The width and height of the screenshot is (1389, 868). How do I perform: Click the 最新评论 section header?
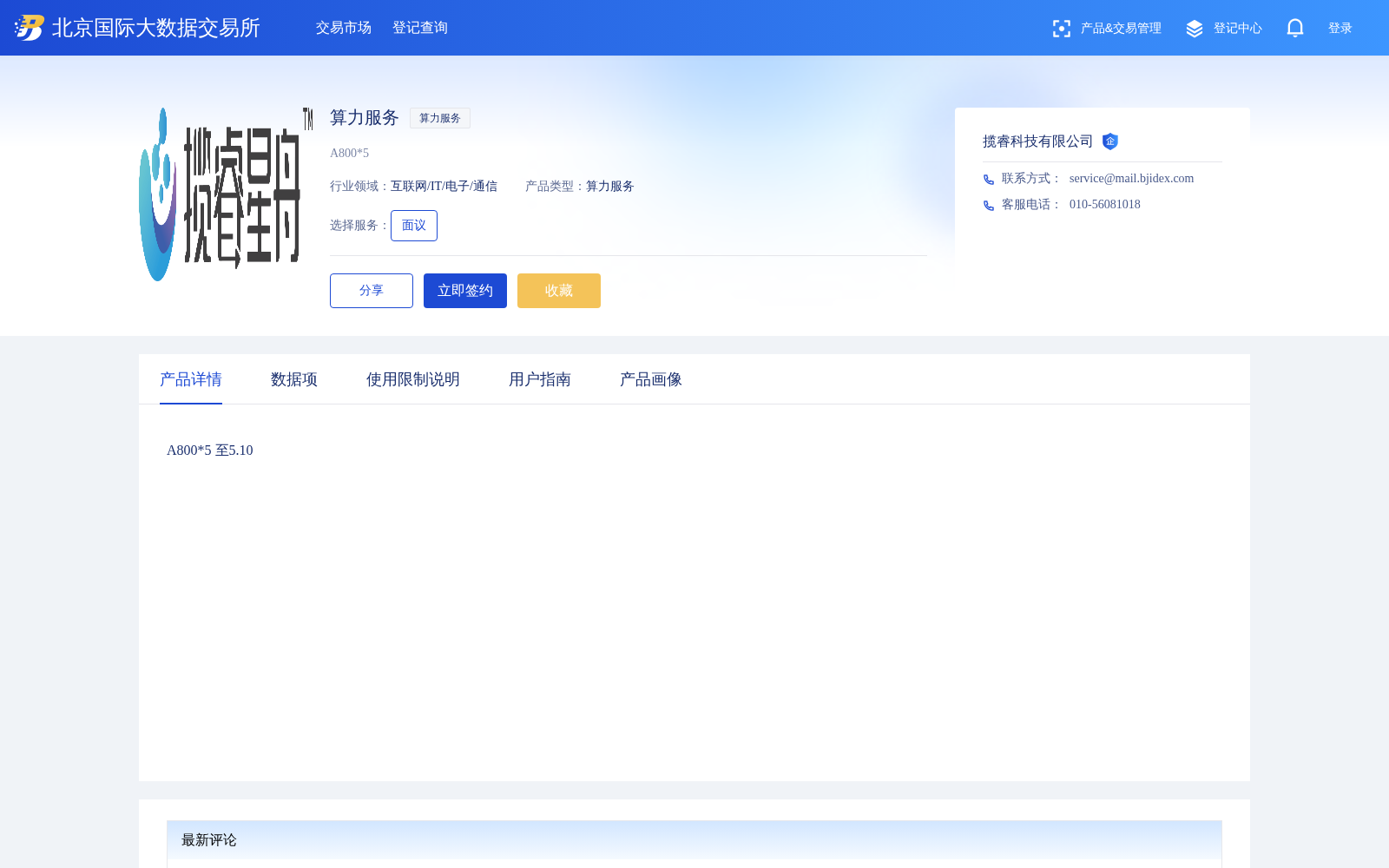[209, 840]
